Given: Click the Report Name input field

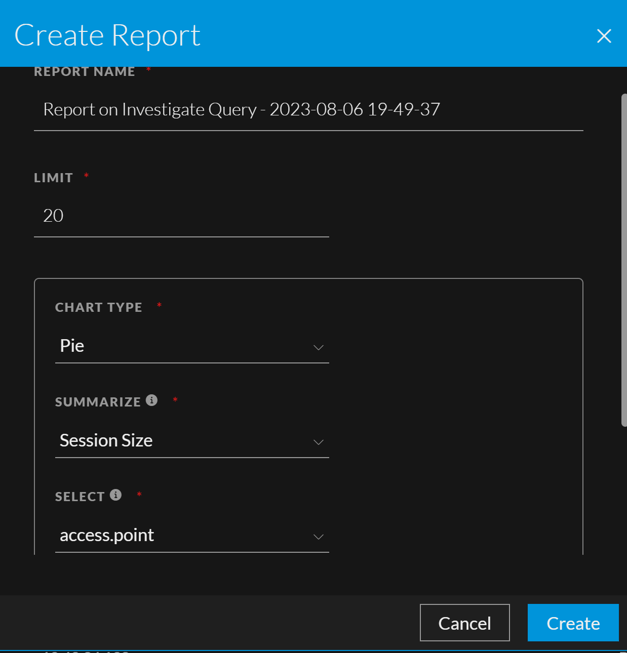Looking at the screenshot, I should click(309, 110).
